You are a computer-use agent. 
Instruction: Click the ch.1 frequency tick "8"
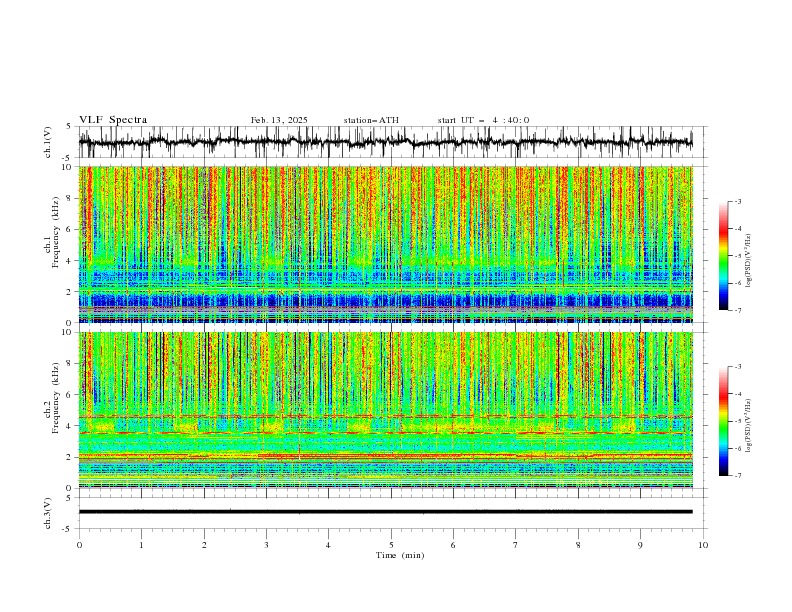point(70,198)
